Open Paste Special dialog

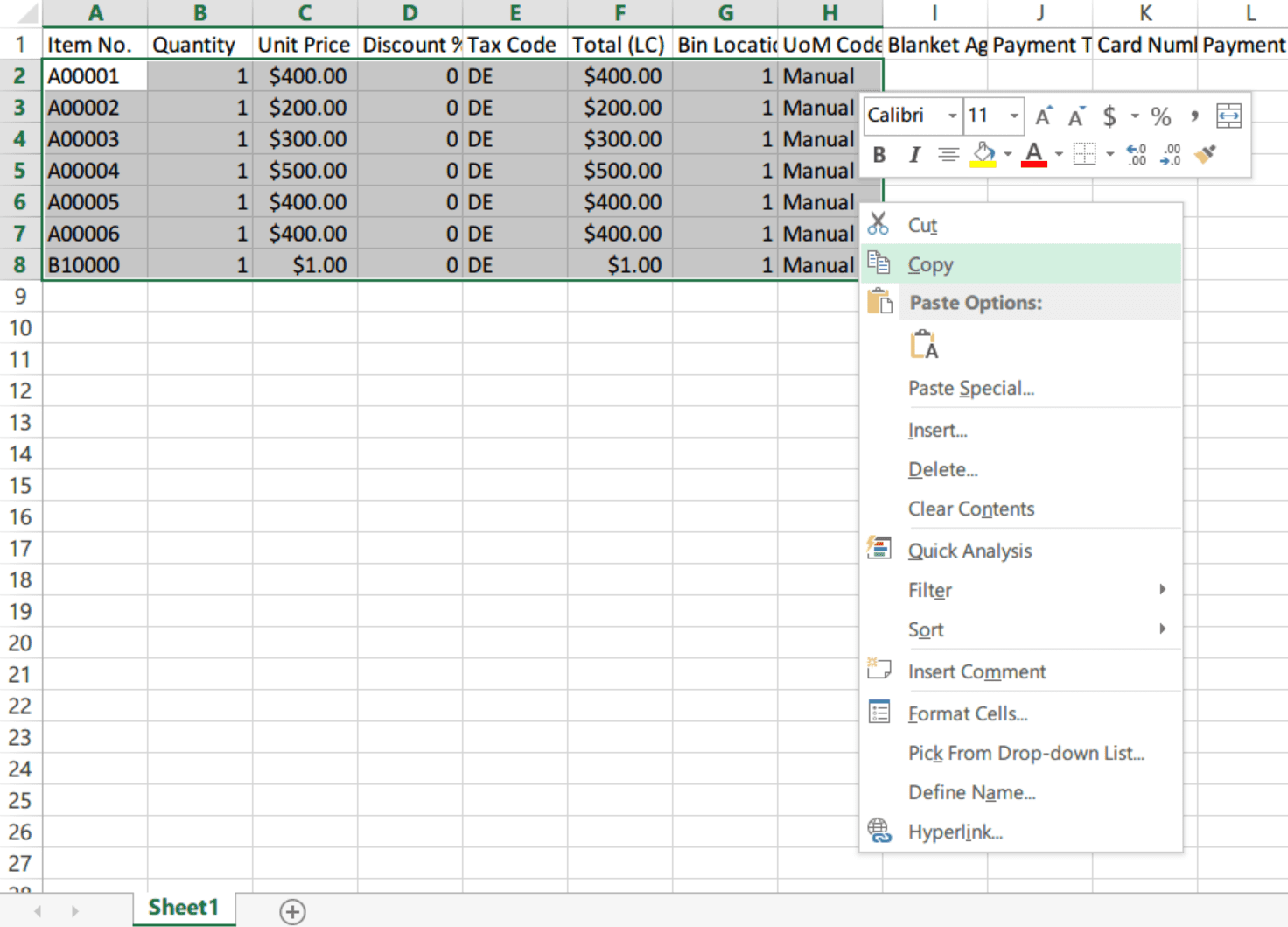click(1021, 388)
